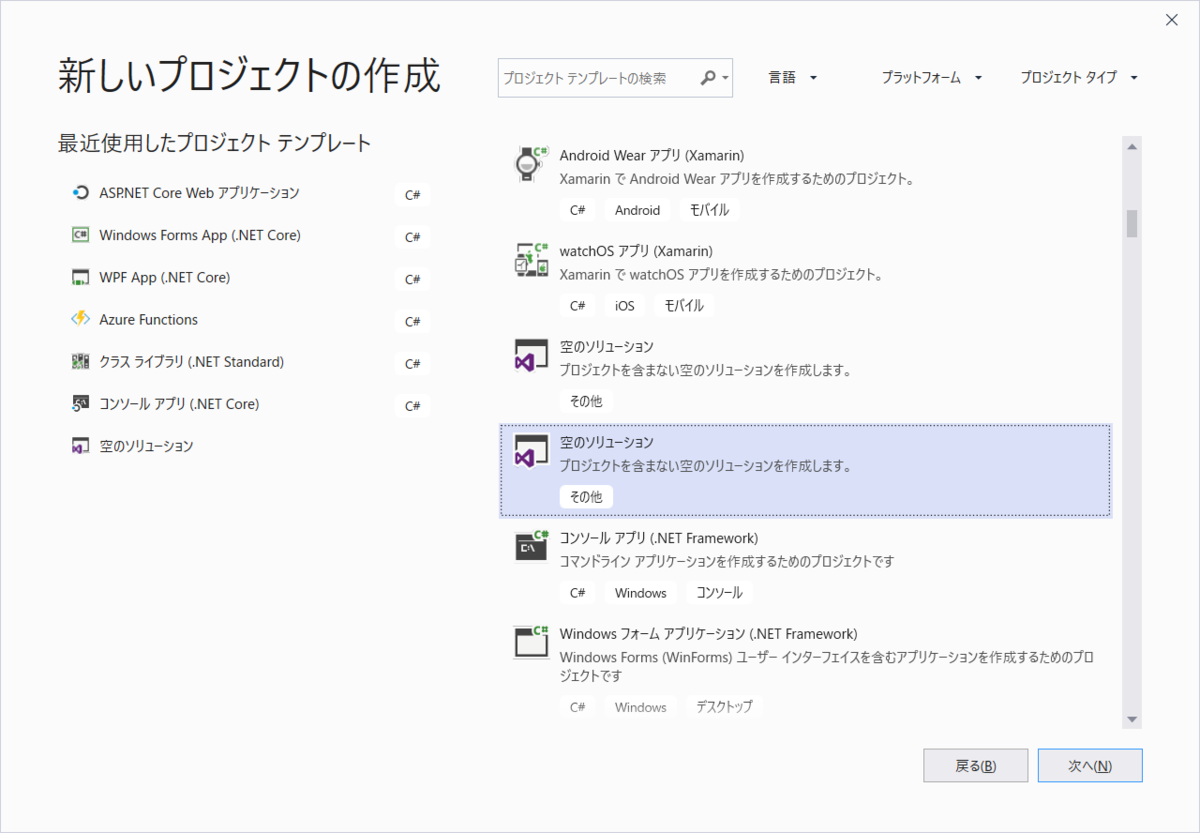Click the コンソール アプリ (.NET Core) icon
The image size is (1200, 833).
tap(81, 404)
